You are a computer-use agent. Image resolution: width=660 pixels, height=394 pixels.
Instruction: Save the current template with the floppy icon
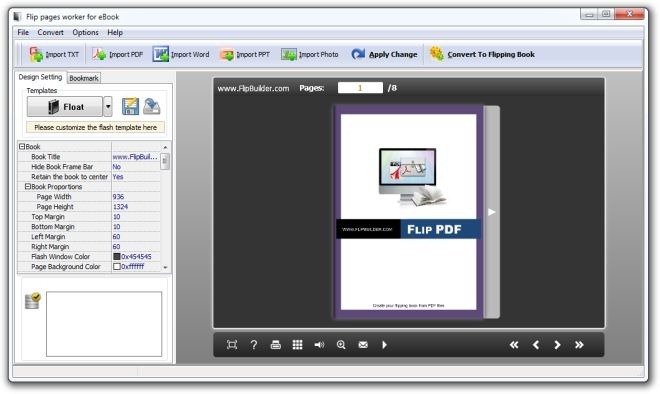click(x=130, y=106)
